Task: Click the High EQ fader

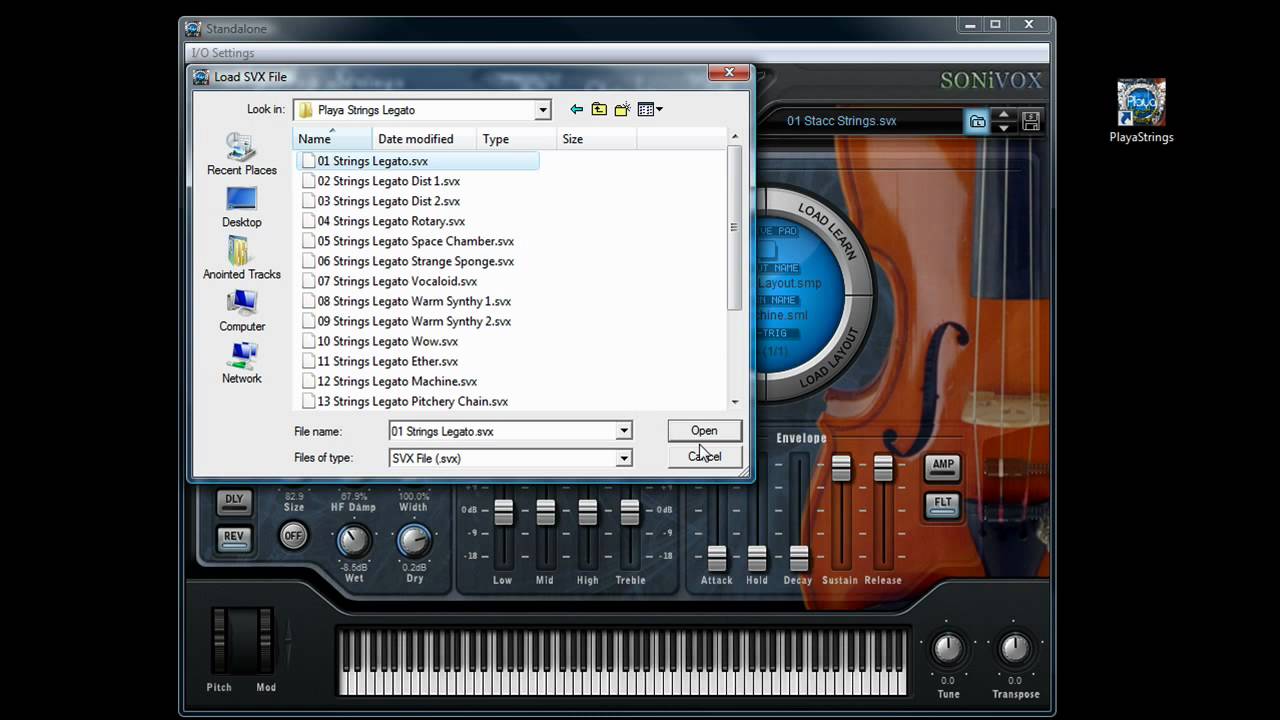Action: (588, 512)
